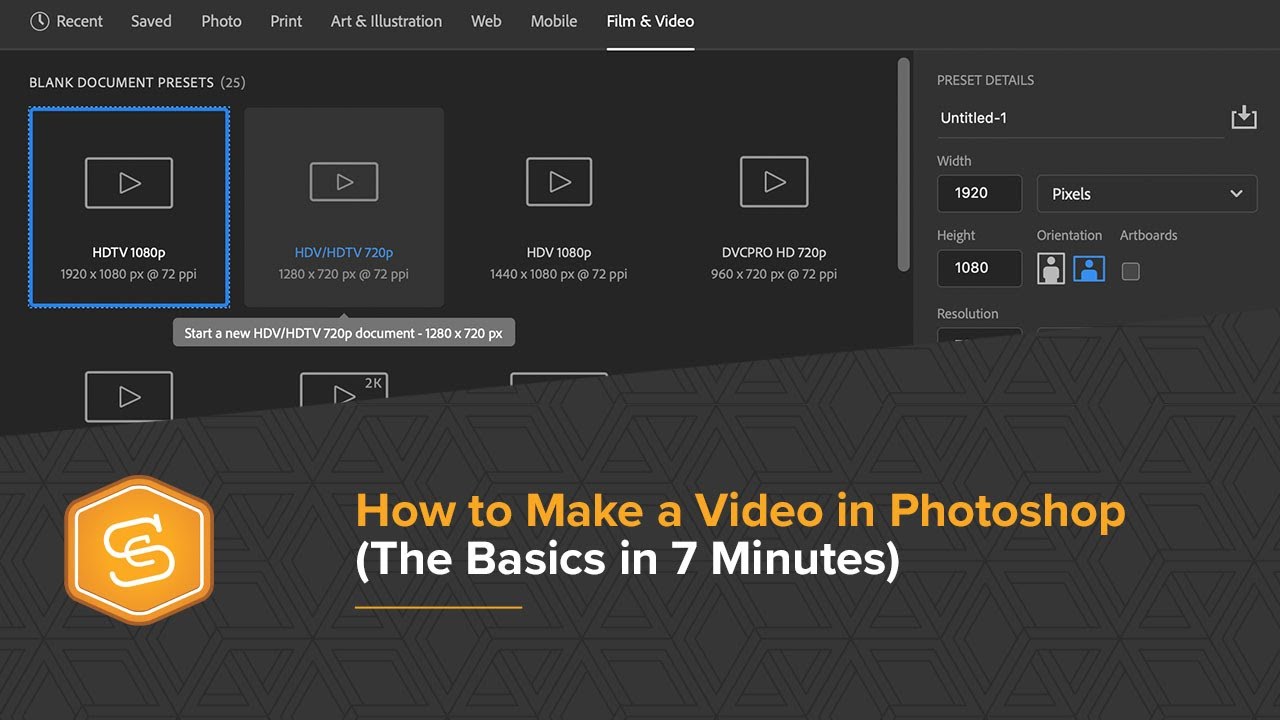Choose the DVCPRO HD 720p preset
This screenshot has height=720, width=1280.
pos(774,207)
